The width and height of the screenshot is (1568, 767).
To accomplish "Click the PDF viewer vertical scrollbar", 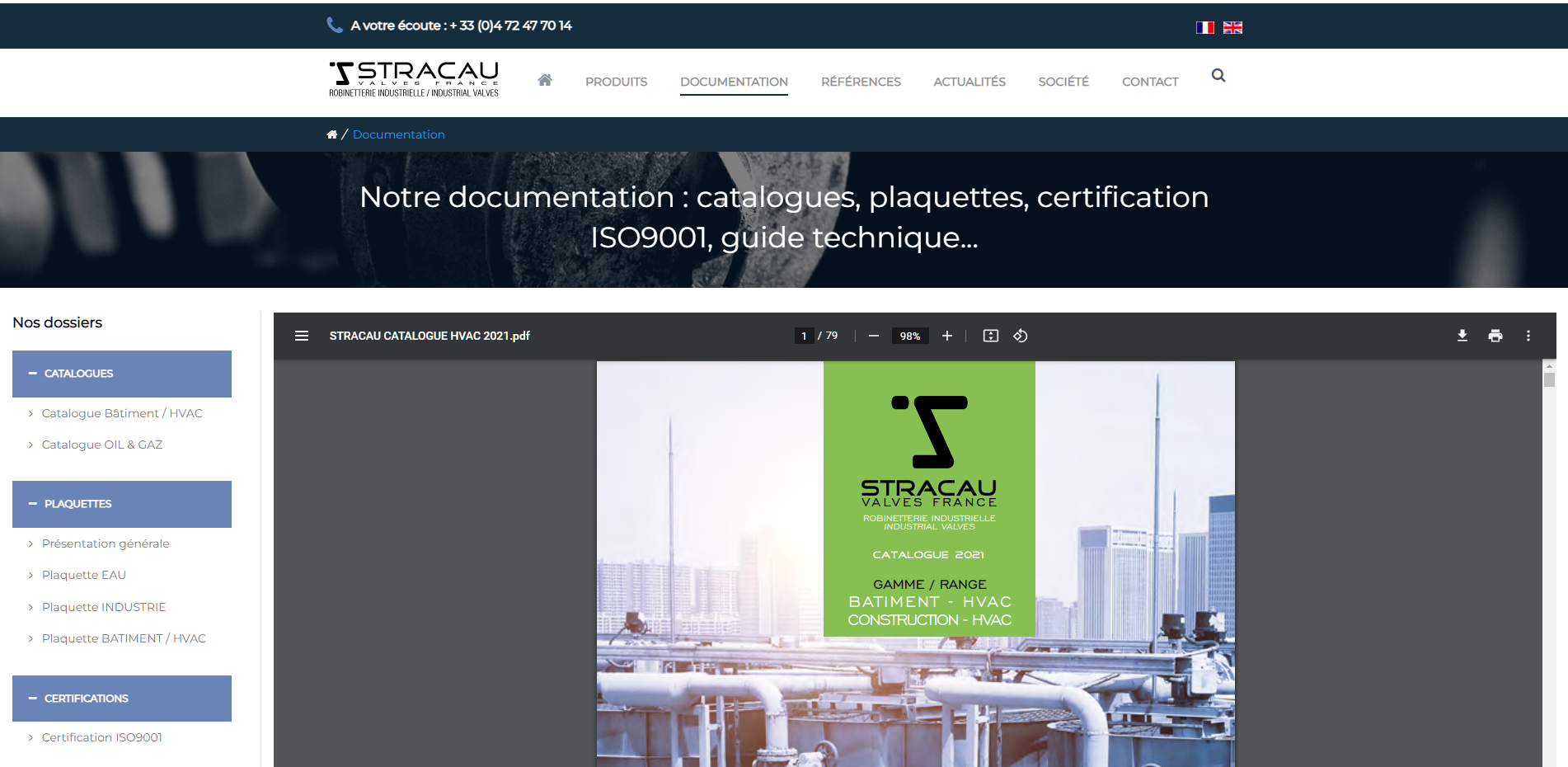I will [x=1549, y=561].
